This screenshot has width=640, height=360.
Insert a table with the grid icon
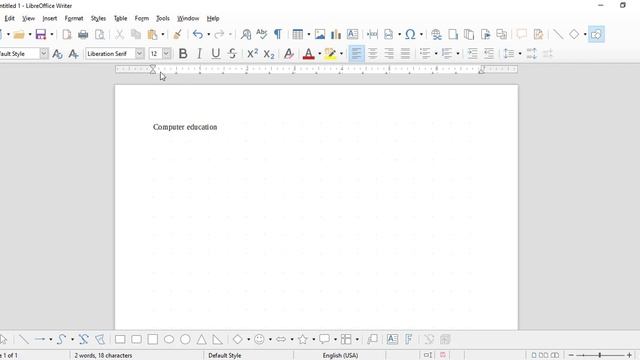pos(298,34)
